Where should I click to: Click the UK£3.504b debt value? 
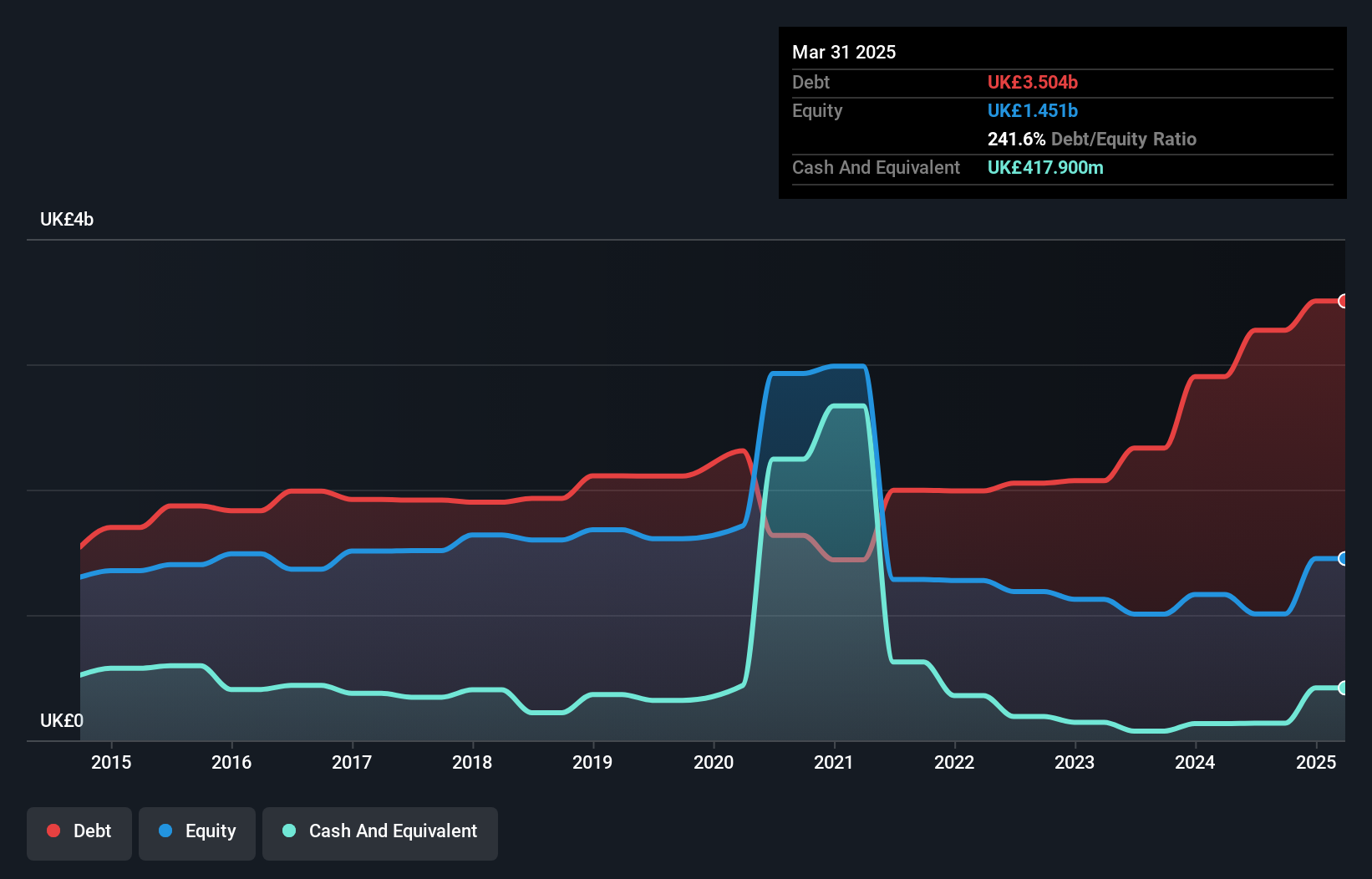[1033, 82]
